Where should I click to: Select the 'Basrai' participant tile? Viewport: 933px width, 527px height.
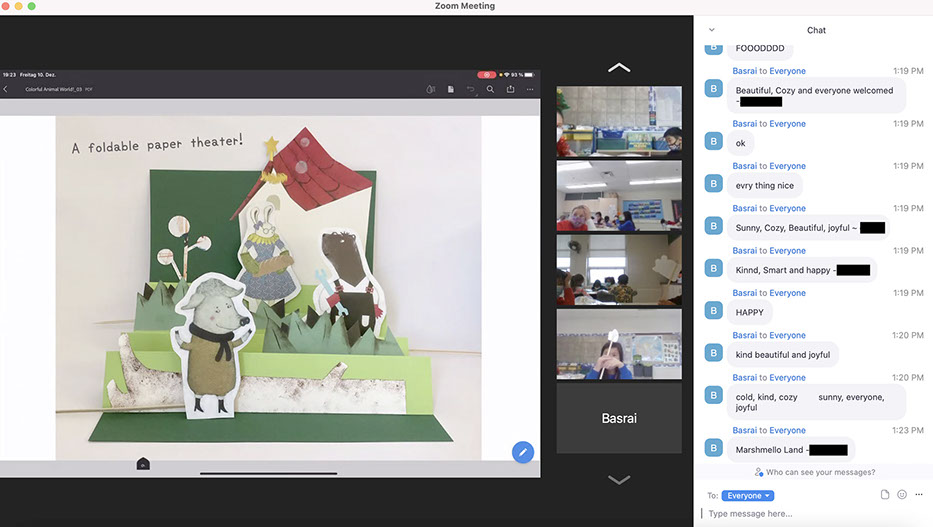tap(619, 418)
